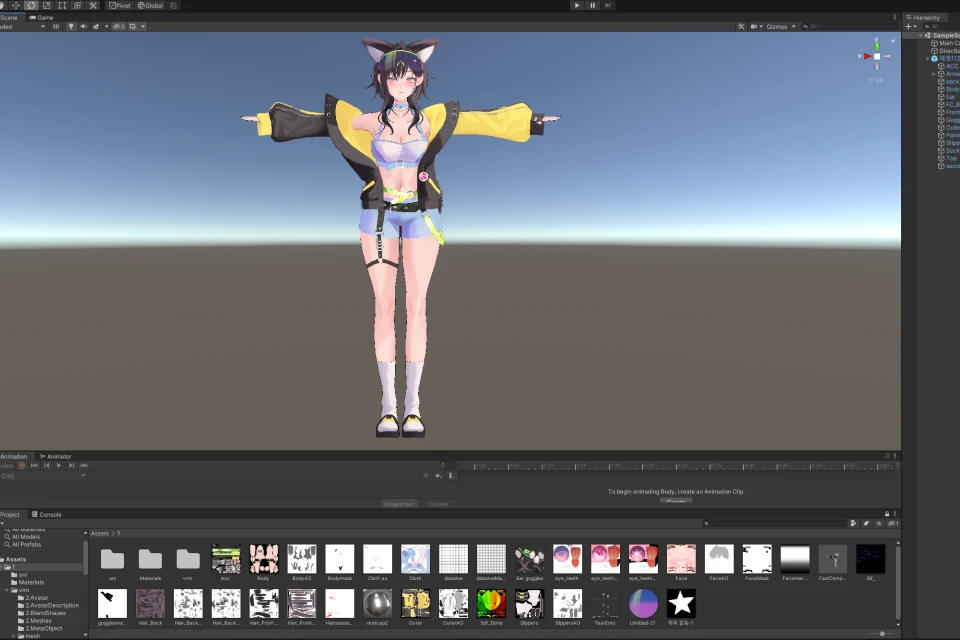Switch to the Game tab
The height and width of the screenshot is (640, 960).
pos(41,17)
